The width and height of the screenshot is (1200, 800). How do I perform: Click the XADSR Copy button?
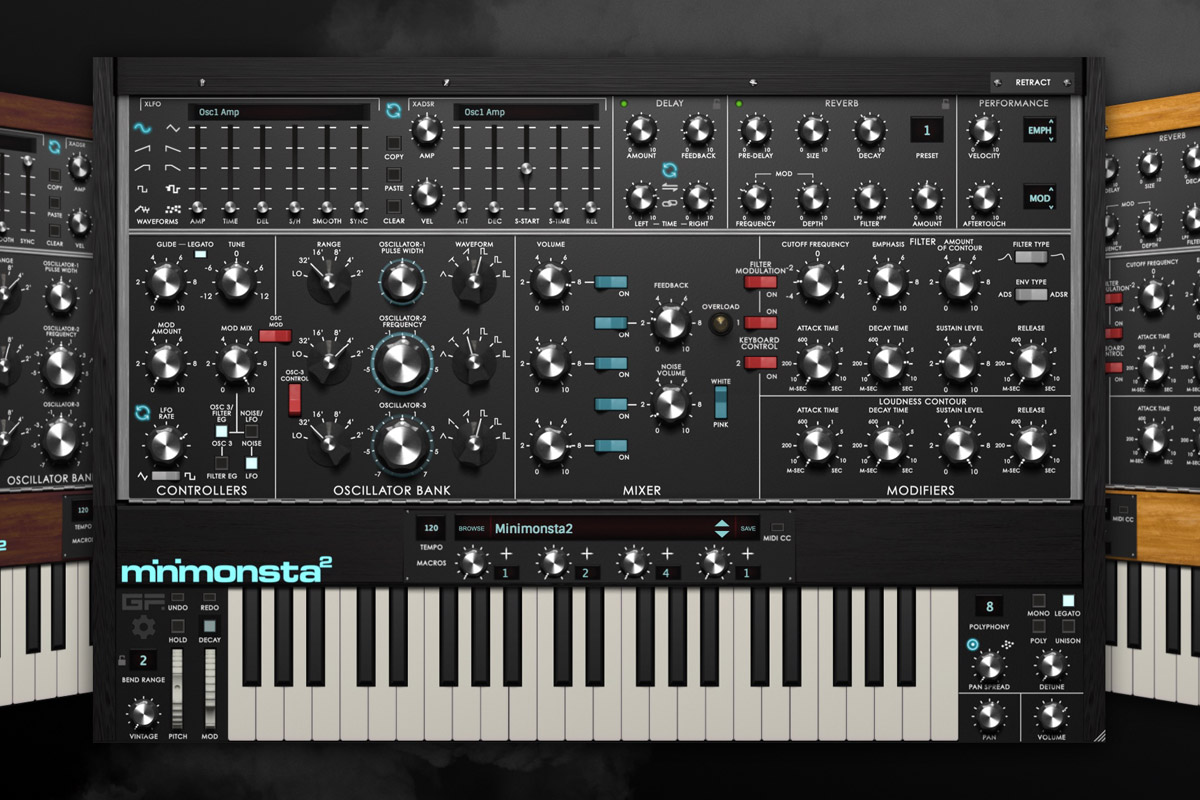(394, 143)
